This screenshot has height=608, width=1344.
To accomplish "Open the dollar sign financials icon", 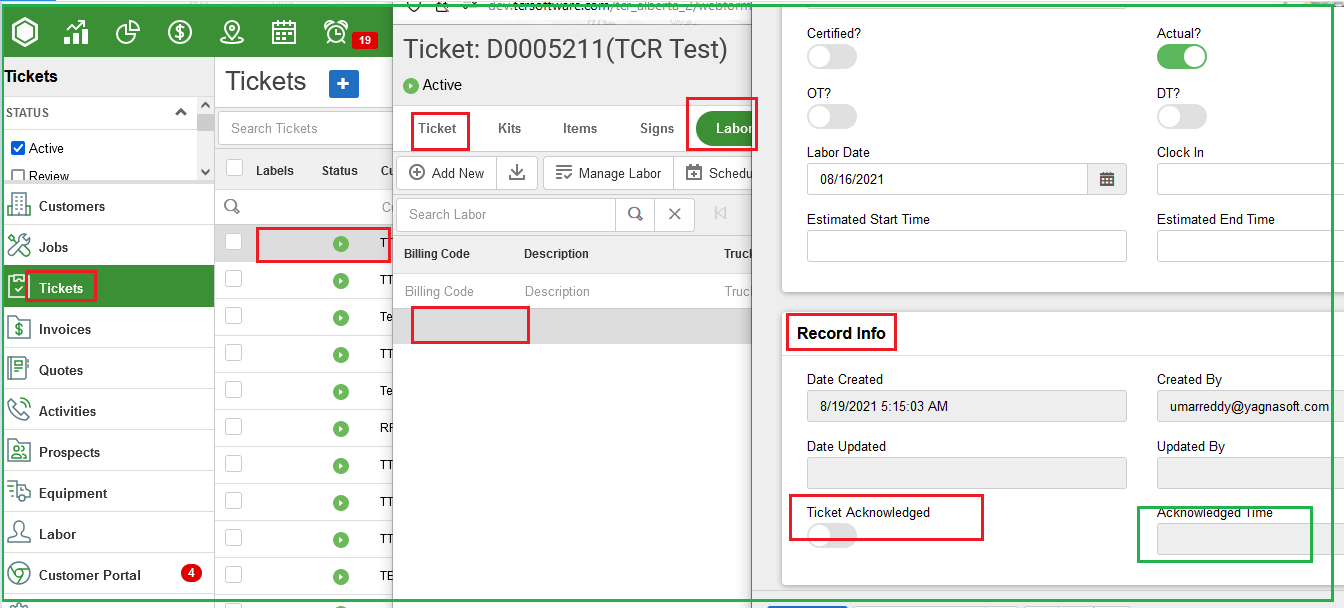I will [180, 32].
